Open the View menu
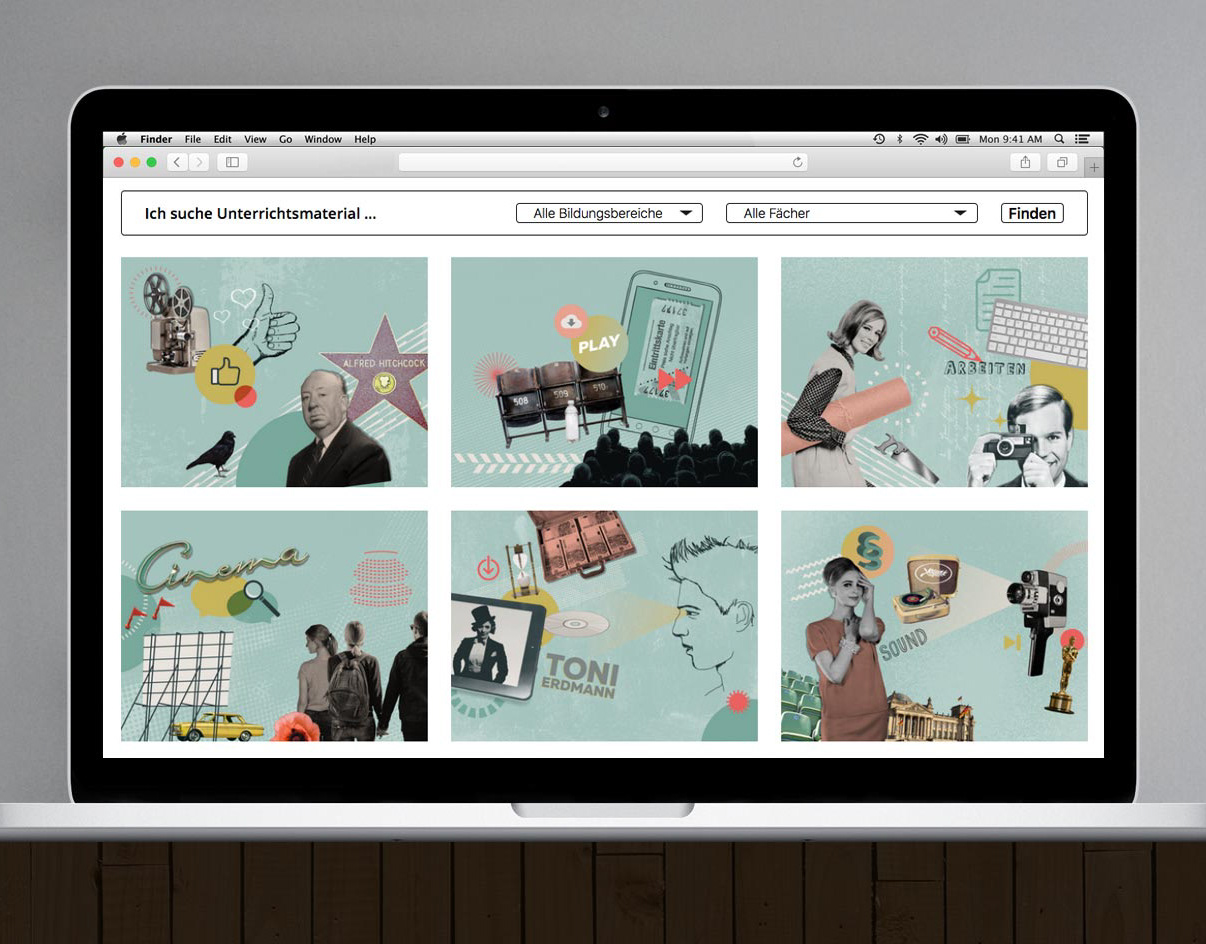This screenshot has height=944, width=1206. 255,140
